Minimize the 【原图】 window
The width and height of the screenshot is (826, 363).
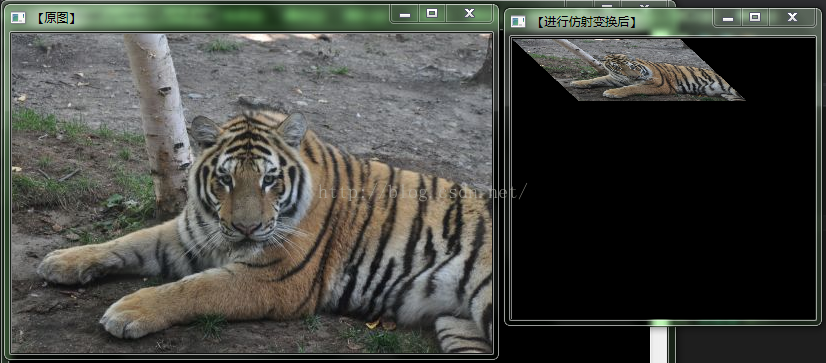(x=405, y=14)
